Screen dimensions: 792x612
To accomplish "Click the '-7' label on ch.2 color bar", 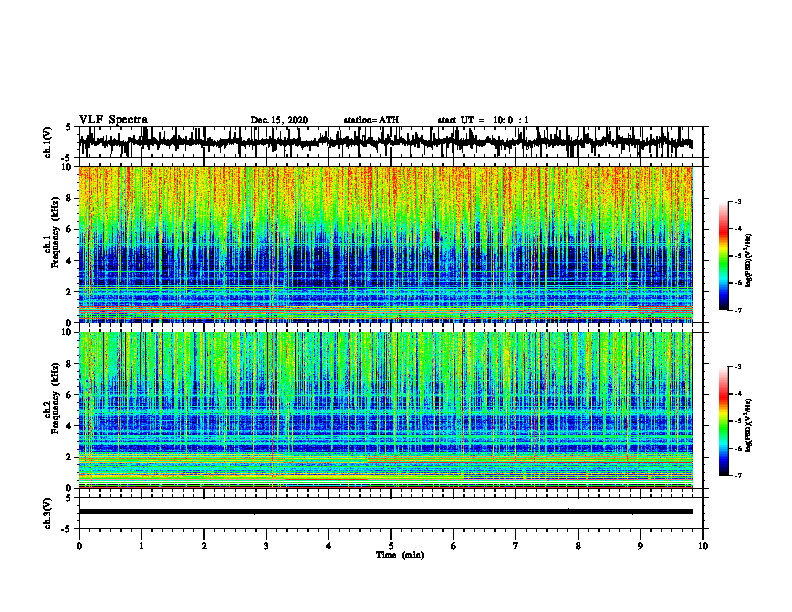I will tap(737, 475).
